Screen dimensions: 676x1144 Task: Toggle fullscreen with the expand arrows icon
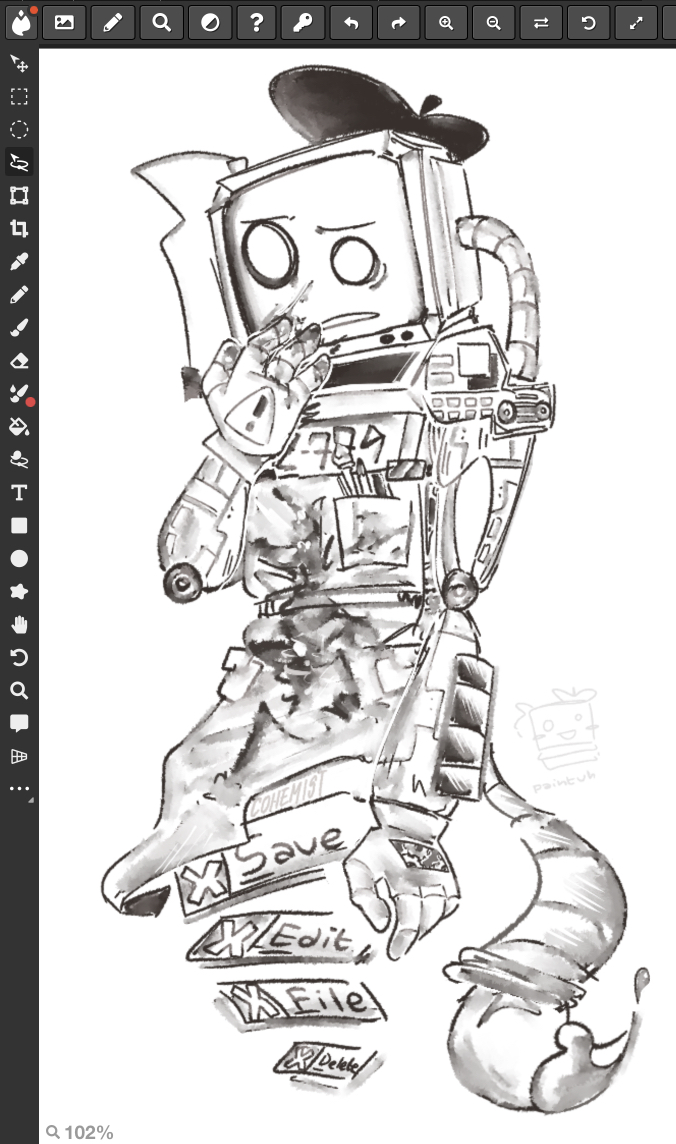point(636,23)
